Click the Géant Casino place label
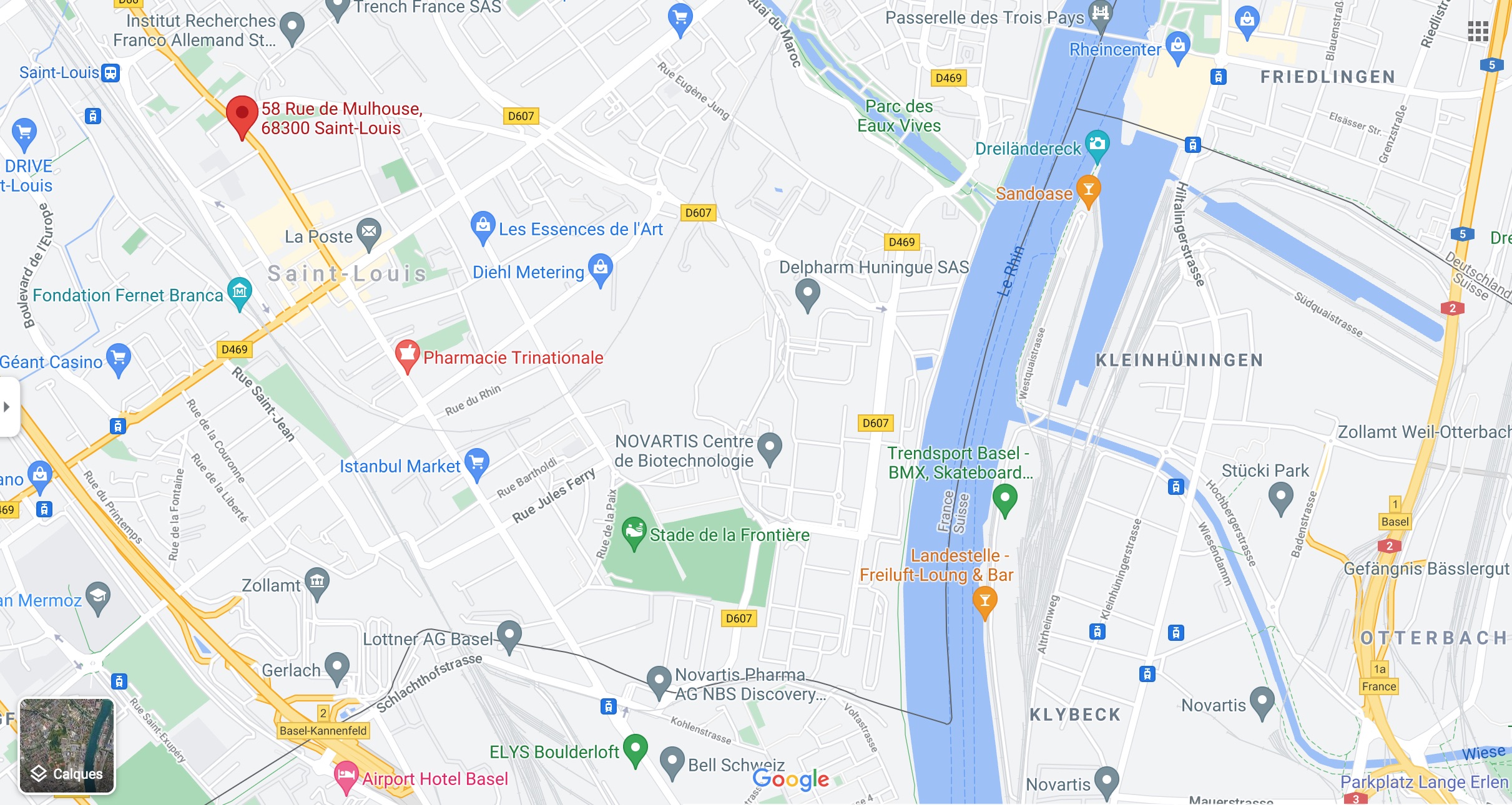The height and width of the screenshot is (805, 1512). [x=51, y=362]
